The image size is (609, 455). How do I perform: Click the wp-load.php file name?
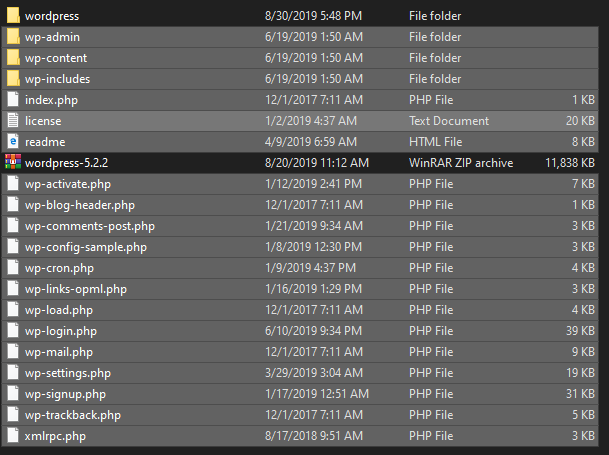pos(60,310)
